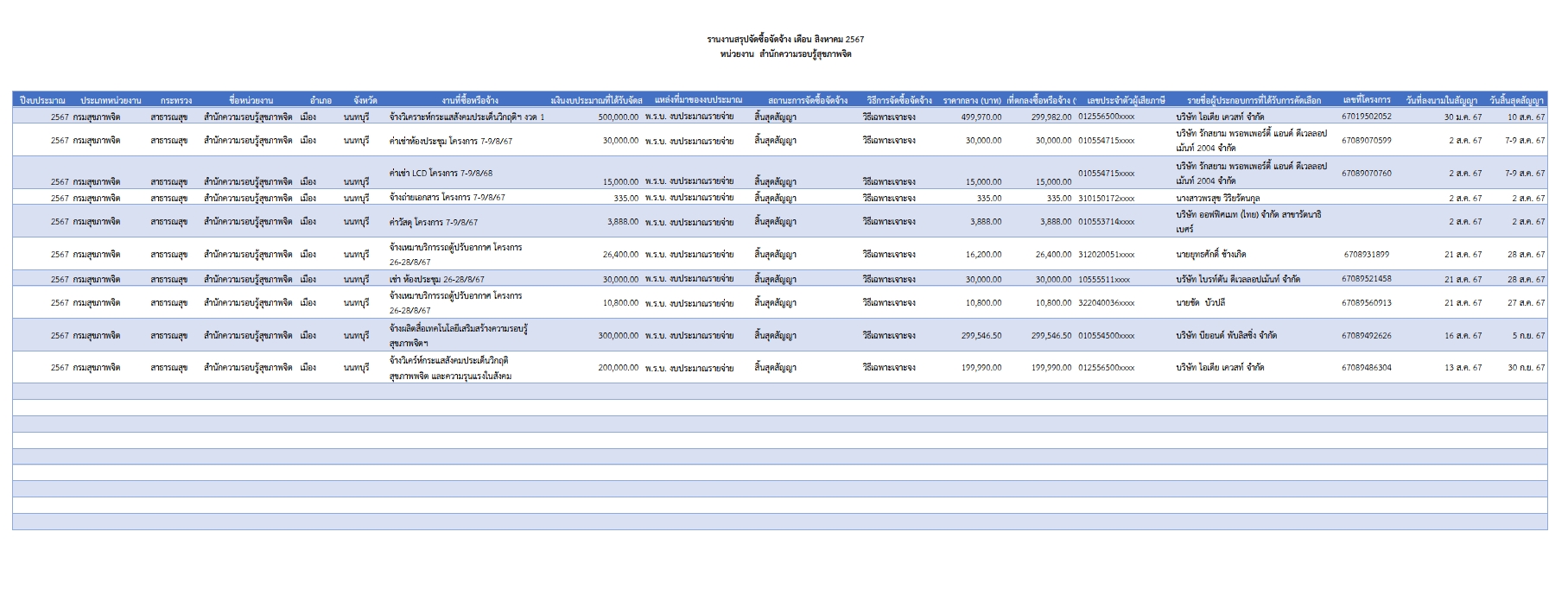Click the 'วันที่ลงนามในสัญญา' column header
The image size is (1568, 595).
click(1441, 100)
